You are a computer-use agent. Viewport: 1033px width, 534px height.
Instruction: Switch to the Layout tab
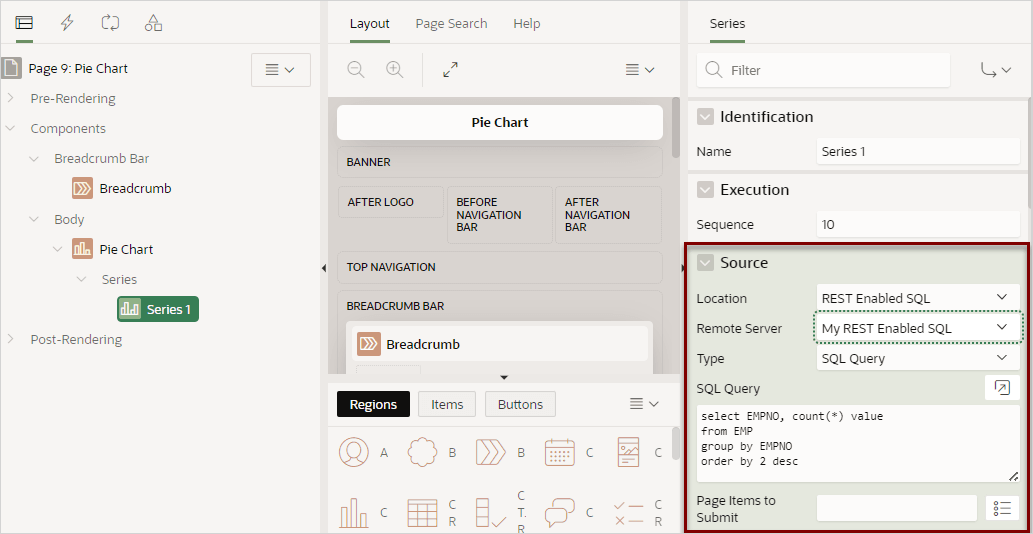click(x=370, y=24)
